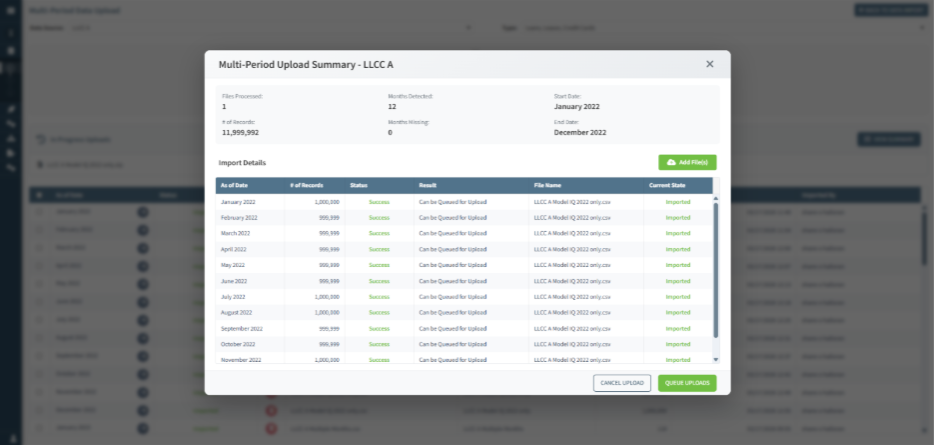
Task: Click the Start Date value January 2022
Action: click(577, 107)
